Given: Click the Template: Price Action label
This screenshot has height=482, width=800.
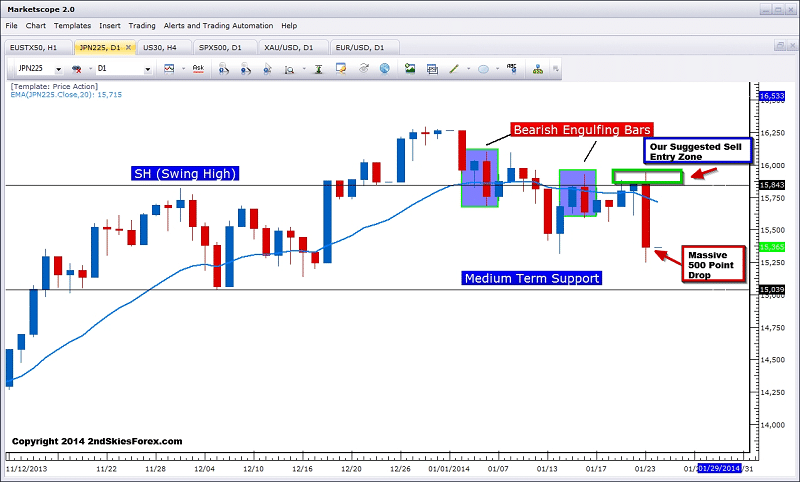Looking at the screenshot, I should 54,87.
